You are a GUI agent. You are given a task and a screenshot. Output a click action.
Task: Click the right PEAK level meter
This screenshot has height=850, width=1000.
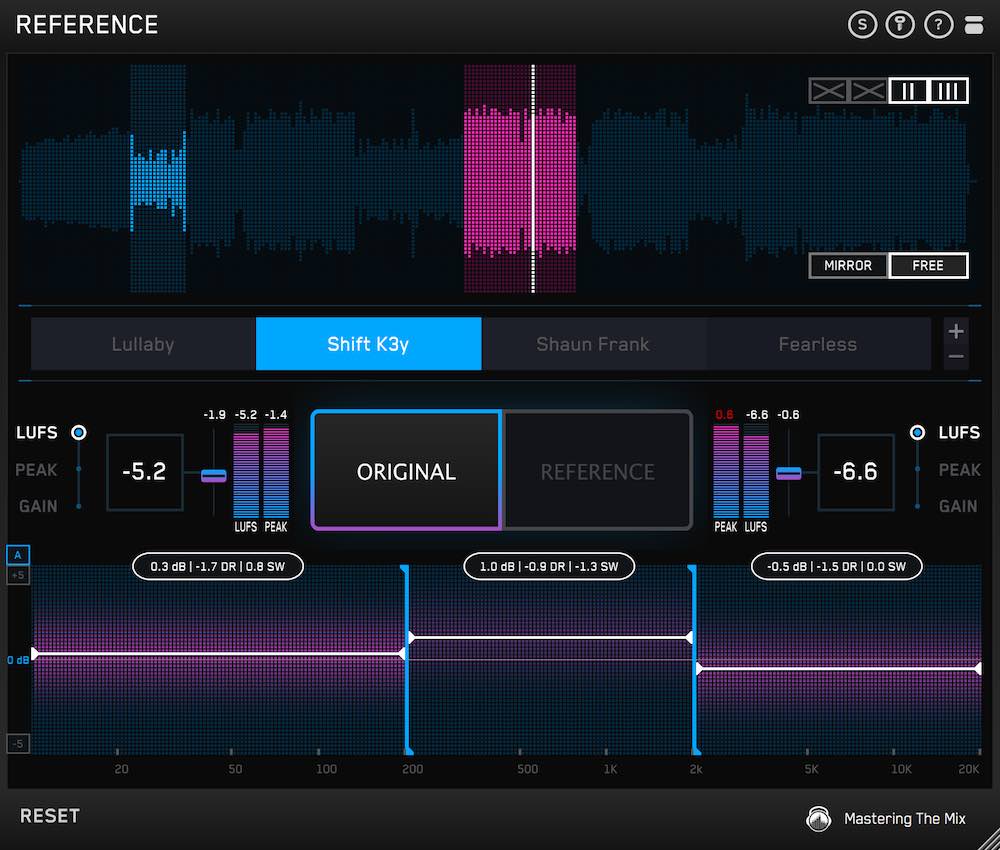726,472
